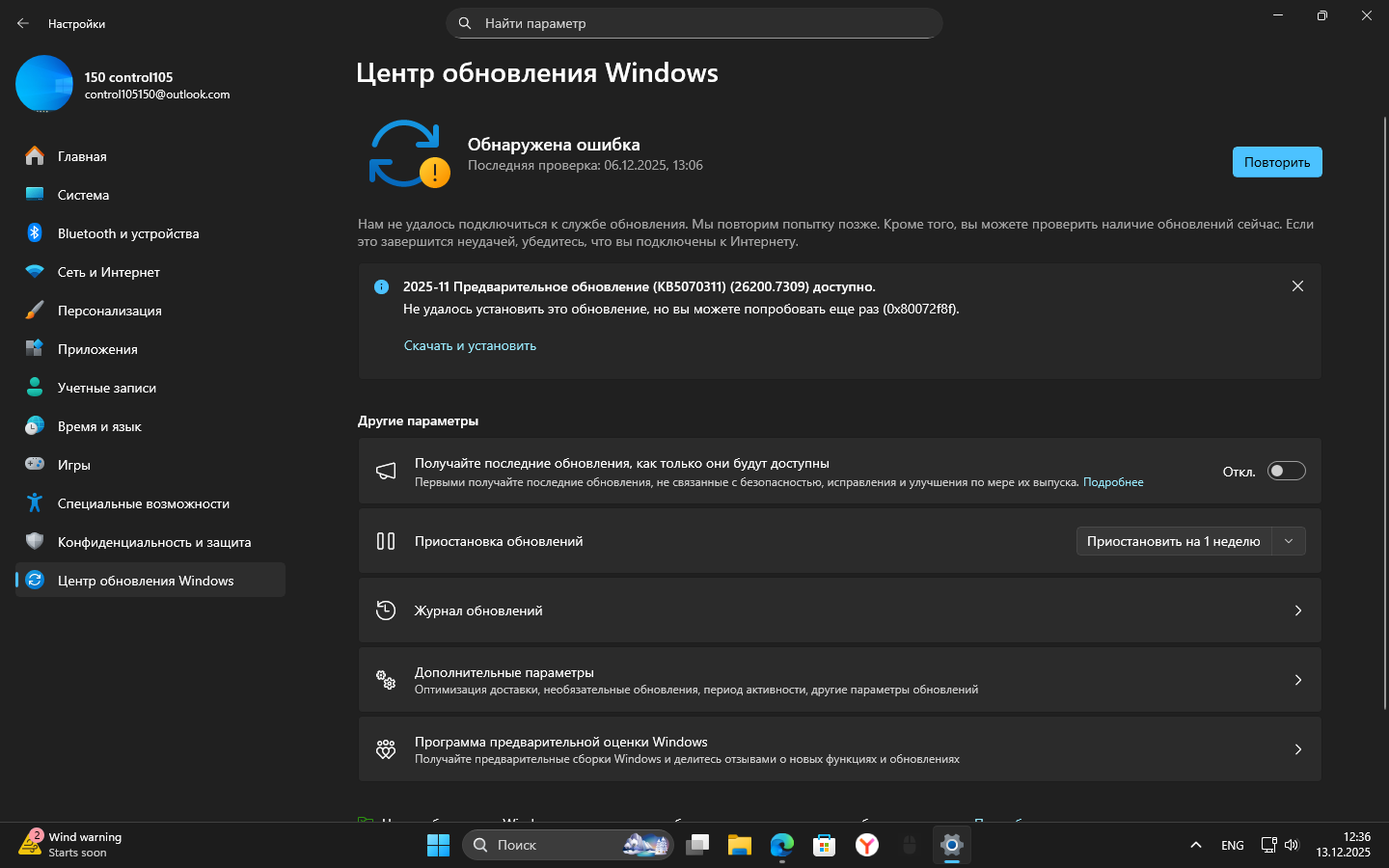Launch Yandex Browser from the taskbar
Image resolution: width=1389 pixels, height=868 pixels.
tap(867, 845)
